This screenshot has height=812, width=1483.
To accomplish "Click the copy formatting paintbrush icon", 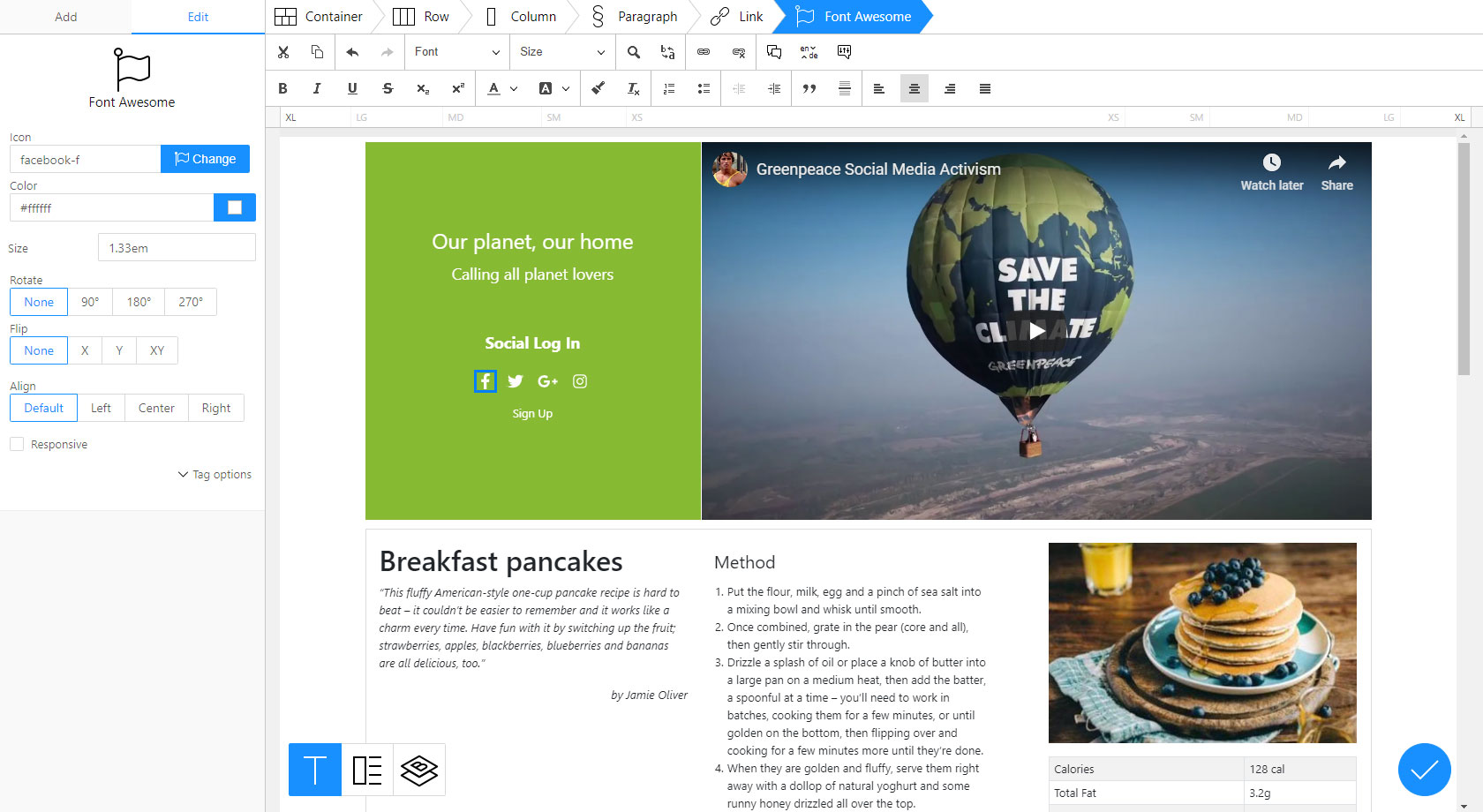I will (x=598, y=88).
